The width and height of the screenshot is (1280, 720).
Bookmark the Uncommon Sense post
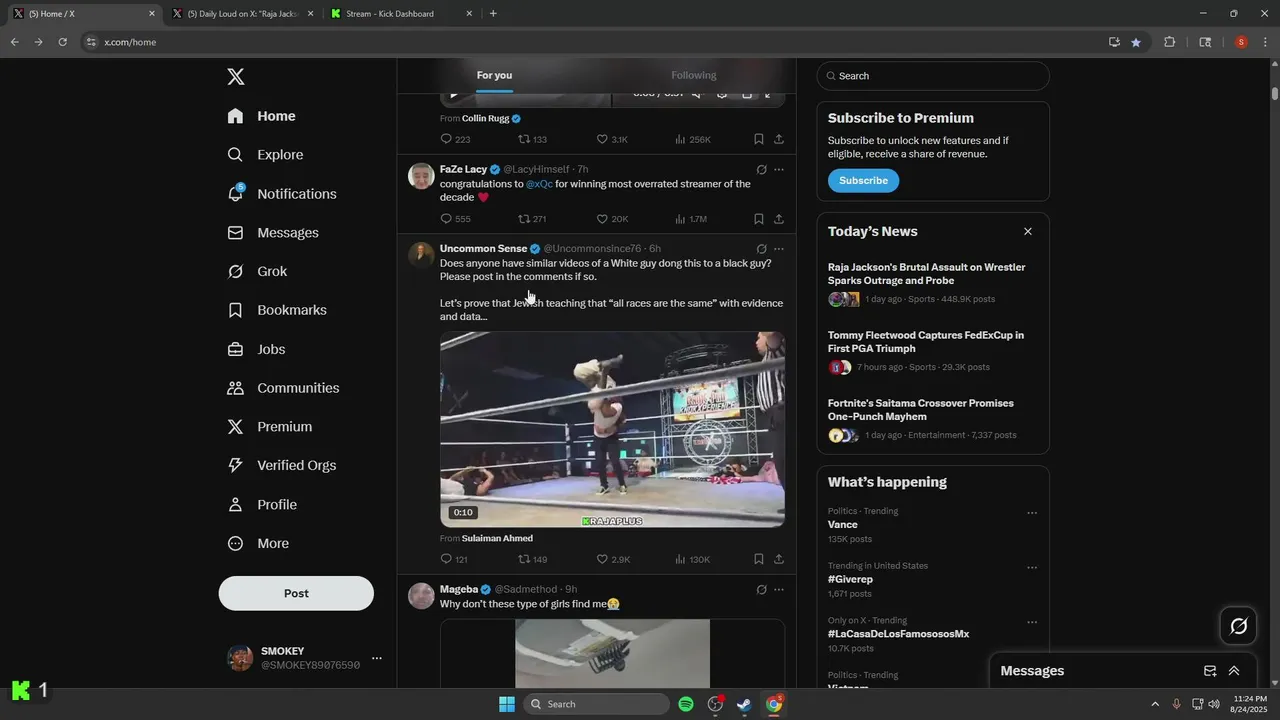click(x=759, y=559)
